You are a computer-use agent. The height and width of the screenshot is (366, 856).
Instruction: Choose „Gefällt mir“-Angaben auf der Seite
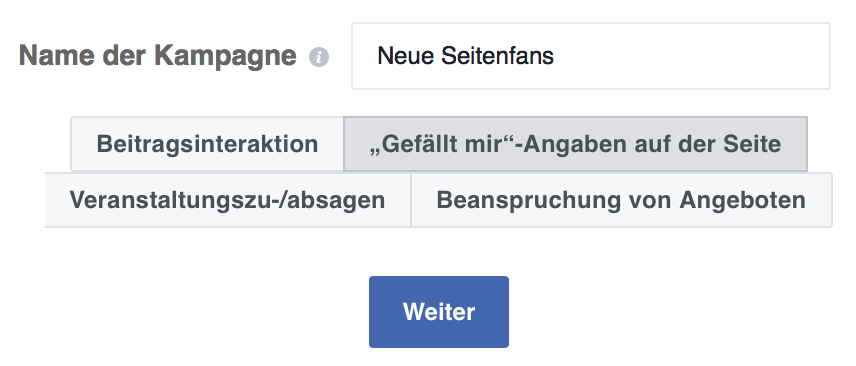click(x=575, y=144)
